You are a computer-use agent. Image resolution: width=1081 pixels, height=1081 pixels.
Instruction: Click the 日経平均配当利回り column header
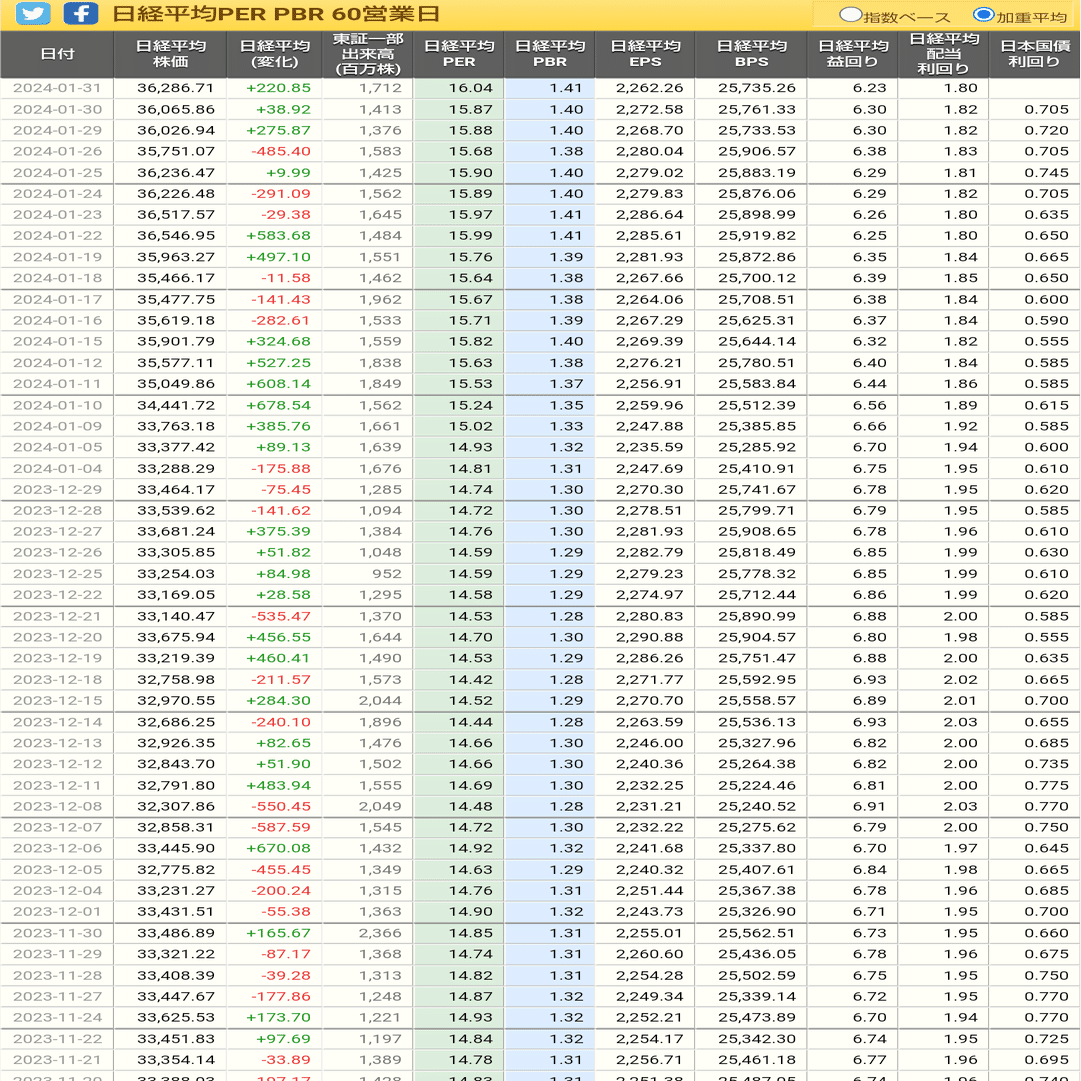pyautogui.click(x=944, y=54)
